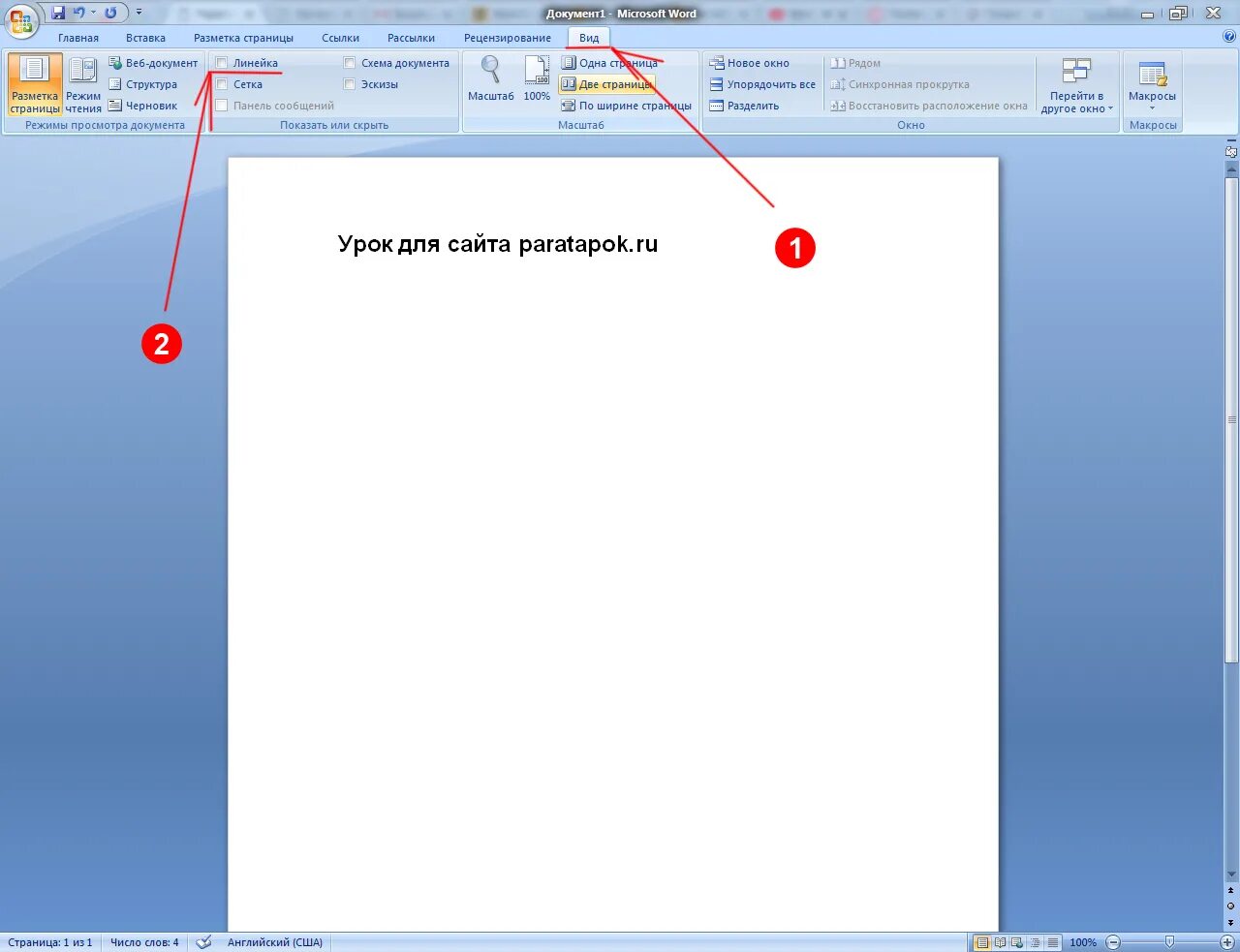Click Previous page double-arrow button
Viewport: 1240px width, 952px height.
[1231, 891]
